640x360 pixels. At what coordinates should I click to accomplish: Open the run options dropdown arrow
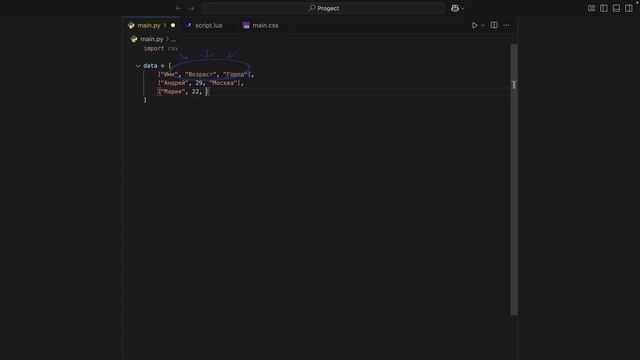482,25
